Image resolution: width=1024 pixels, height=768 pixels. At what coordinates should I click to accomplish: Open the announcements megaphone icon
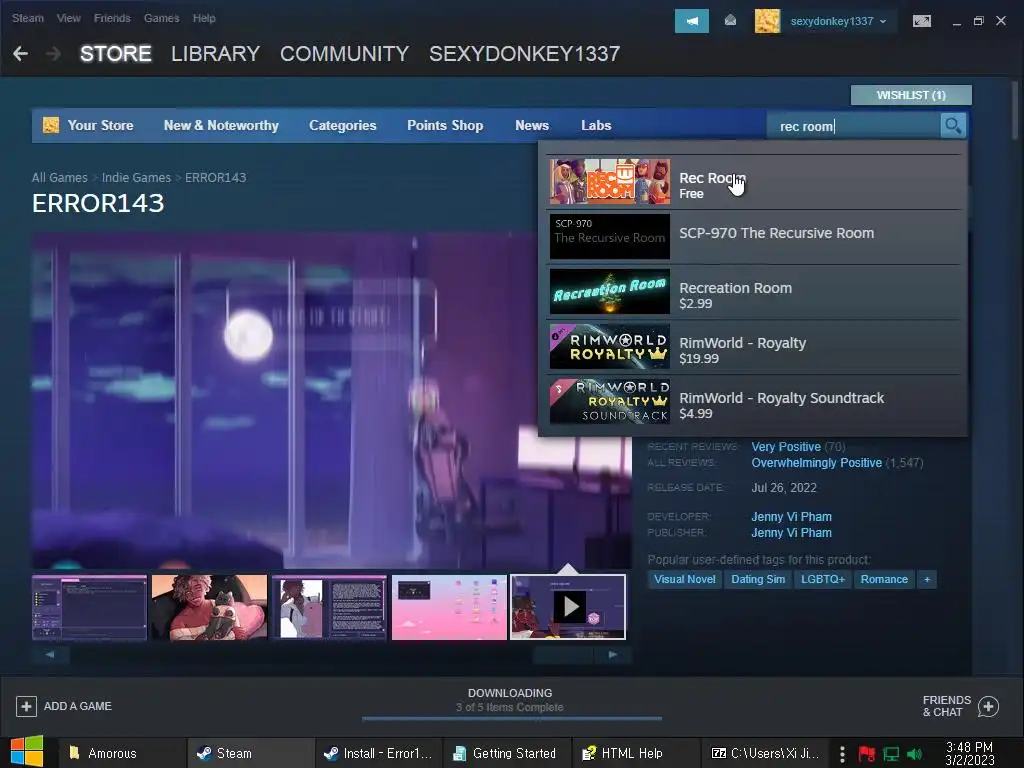pos(692,21)
